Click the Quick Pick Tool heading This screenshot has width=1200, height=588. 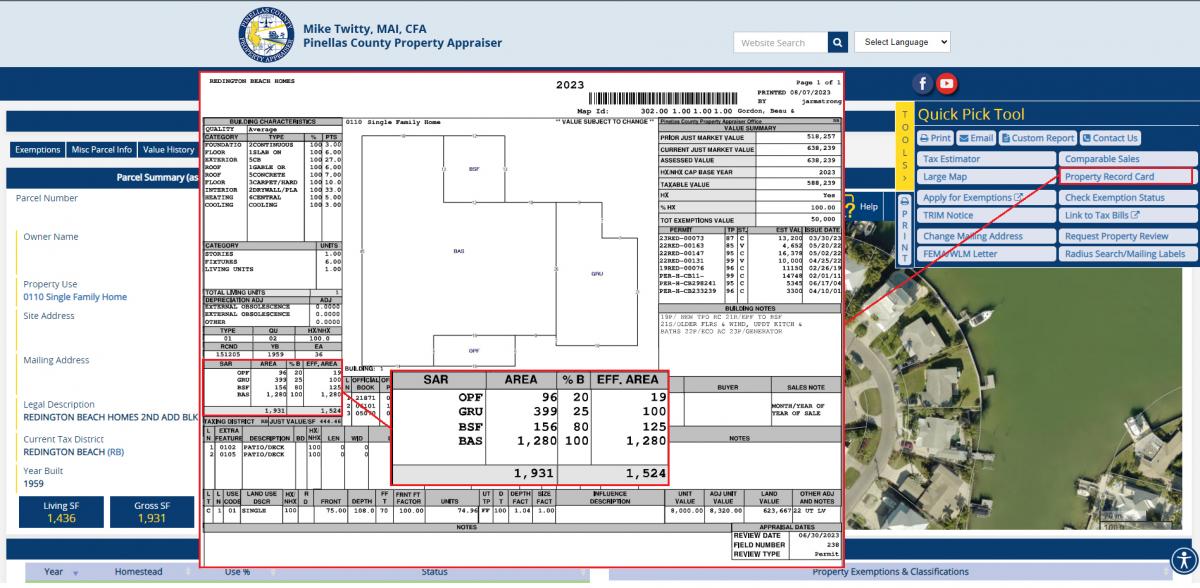971,114
